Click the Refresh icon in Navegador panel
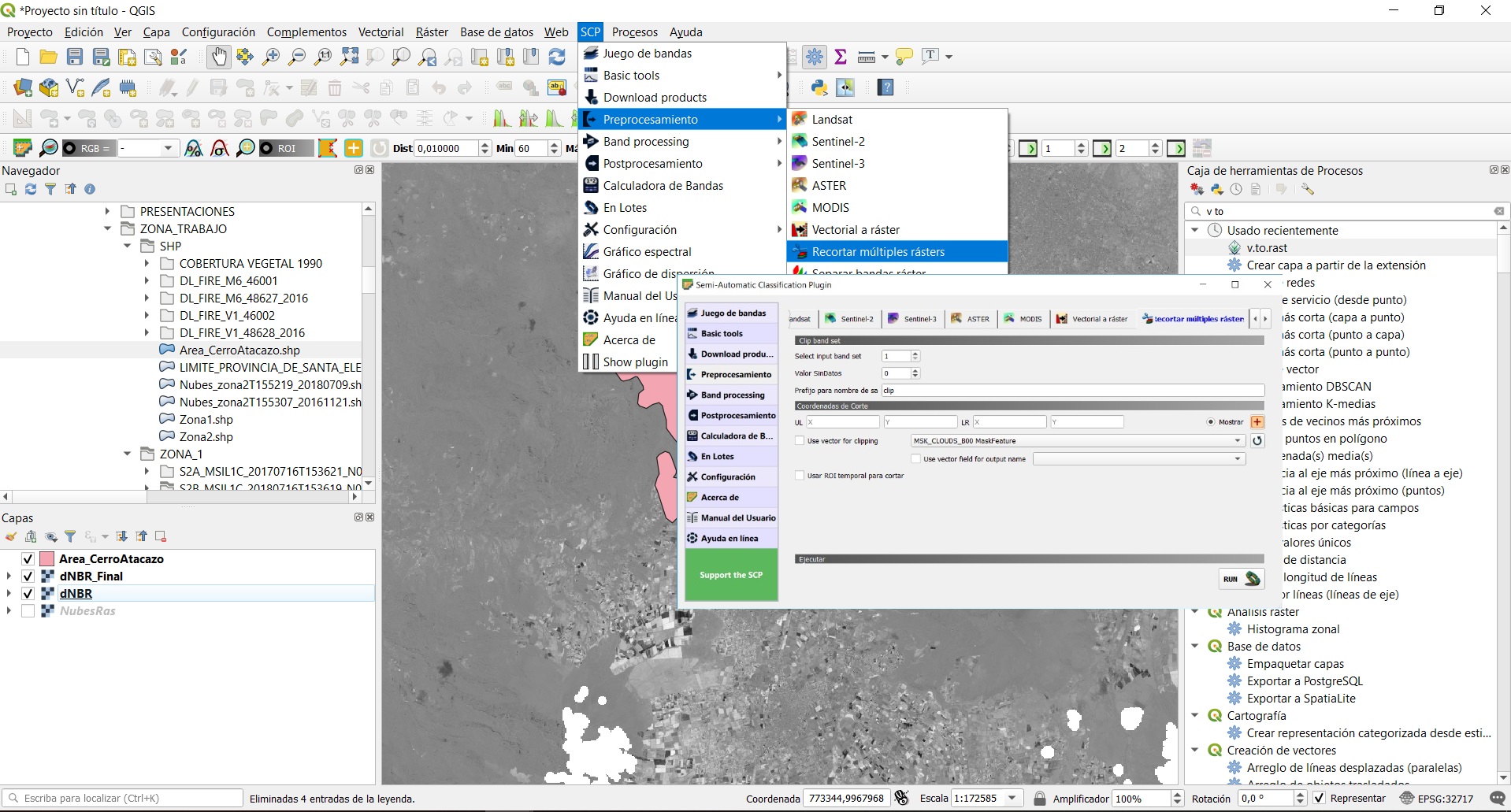1511x812 pixels. 31,189
